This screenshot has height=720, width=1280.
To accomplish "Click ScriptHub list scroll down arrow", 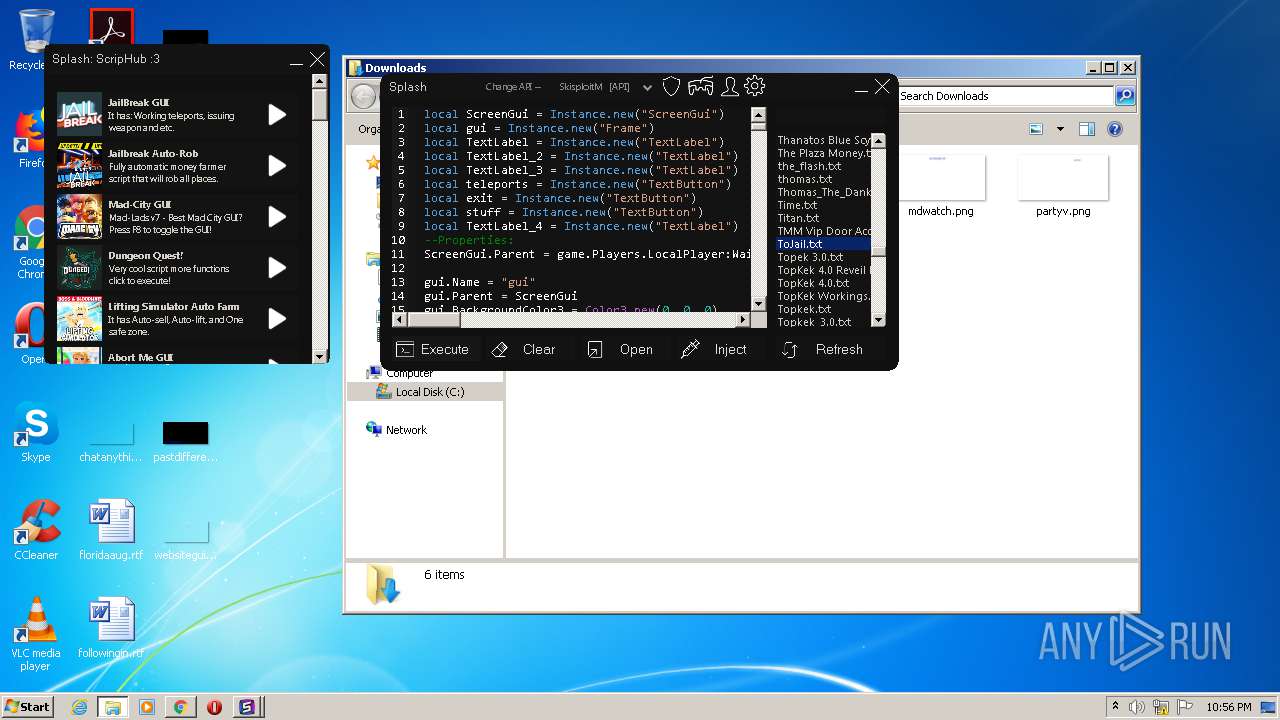I will 320,356.
